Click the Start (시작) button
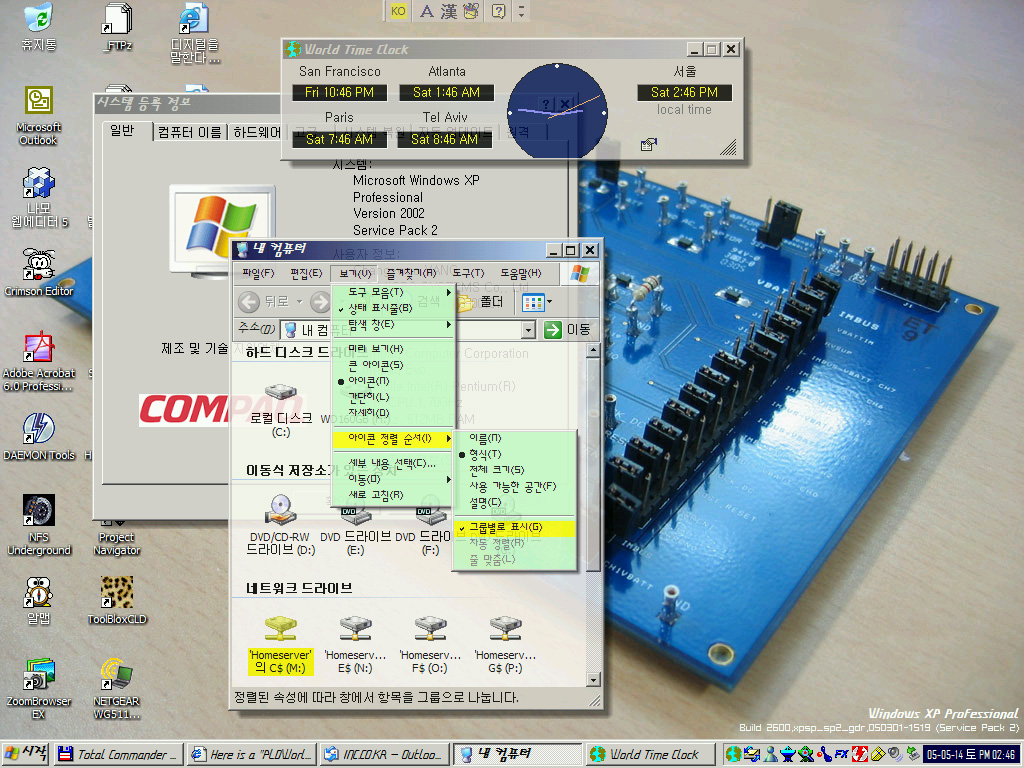 click(27, 754)
